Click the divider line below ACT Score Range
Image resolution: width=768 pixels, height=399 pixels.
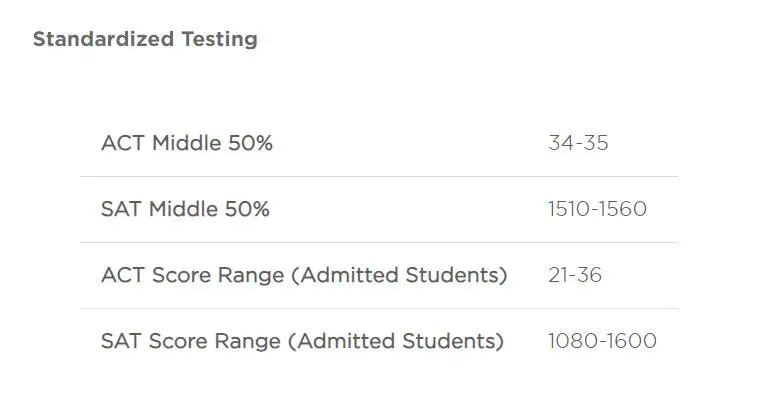tap(379, 308)
